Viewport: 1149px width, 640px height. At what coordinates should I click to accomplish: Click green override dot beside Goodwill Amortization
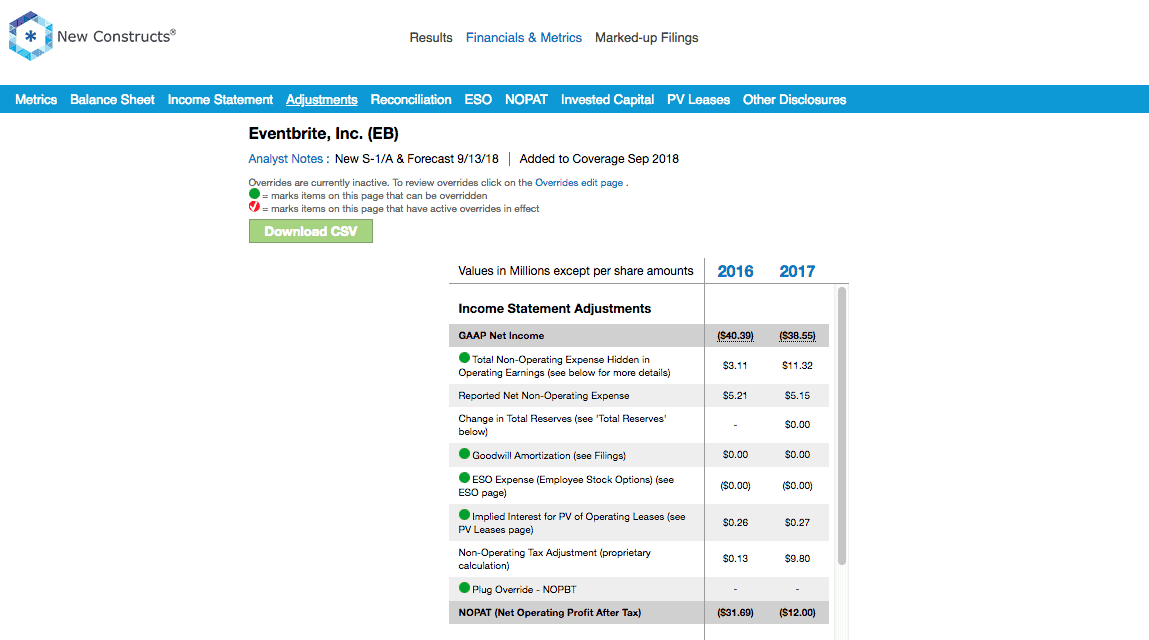tap(464, 454)
